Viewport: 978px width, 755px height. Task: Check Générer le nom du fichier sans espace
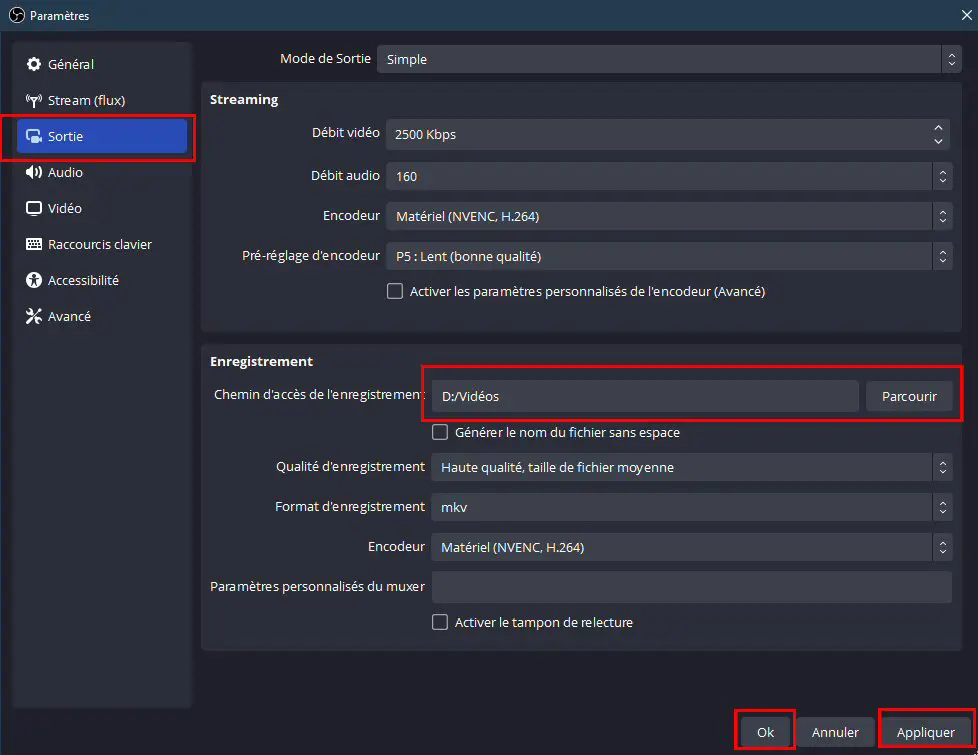click(440, 432)
